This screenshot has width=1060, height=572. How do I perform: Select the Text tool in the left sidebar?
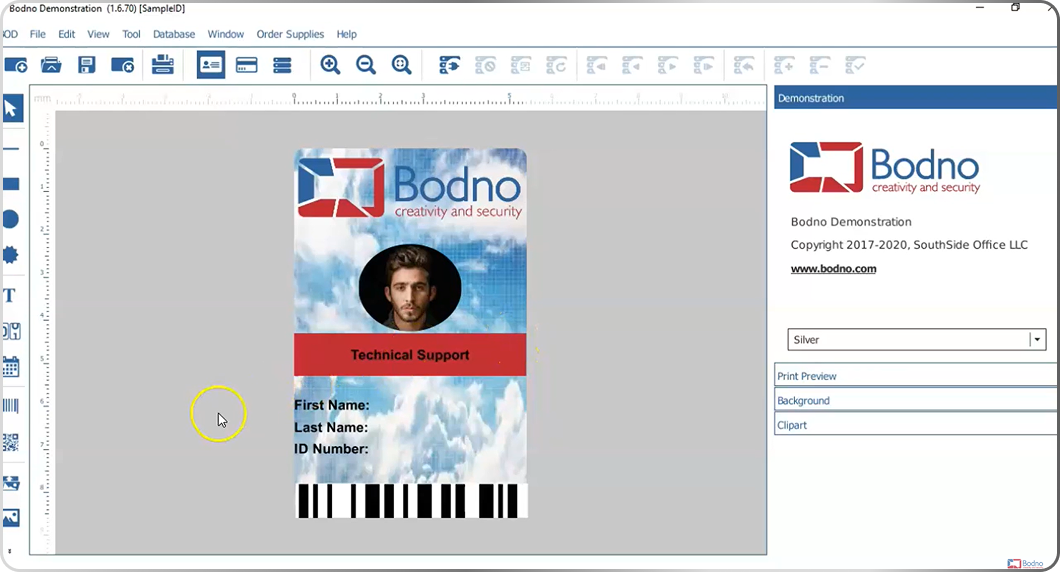[10, 296]
